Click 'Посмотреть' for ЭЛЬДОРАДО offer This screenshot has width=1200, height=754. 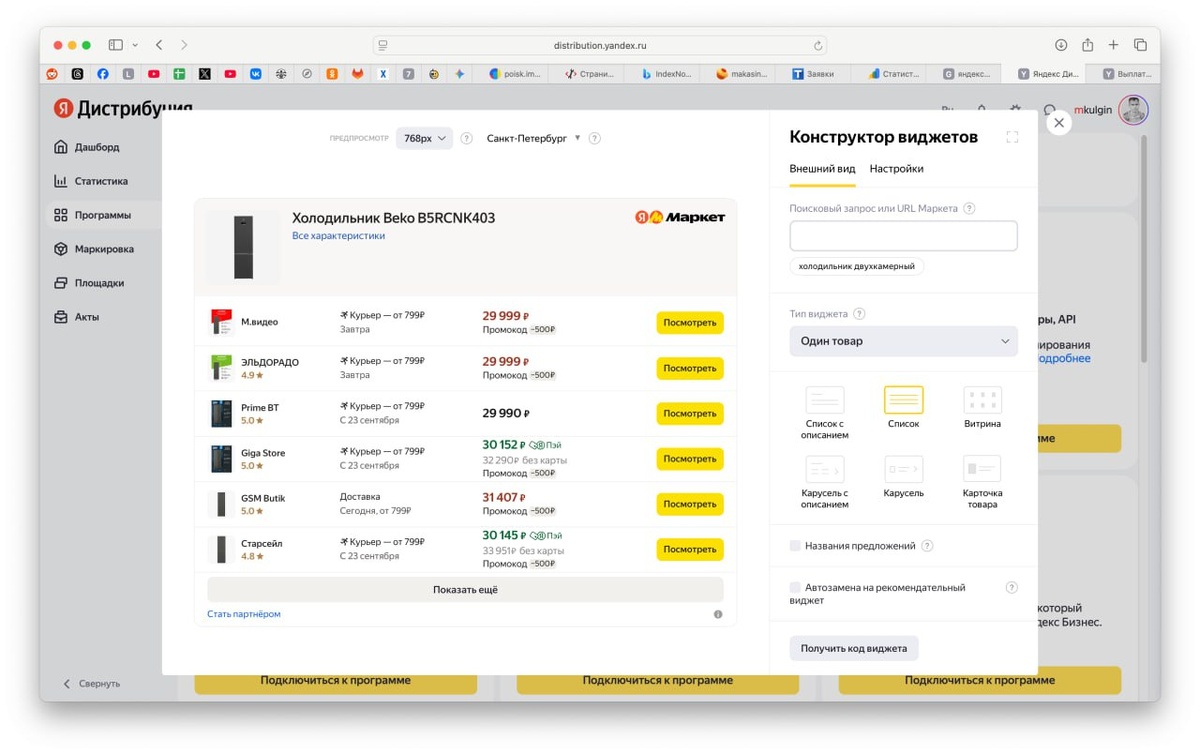pos(690,368)
